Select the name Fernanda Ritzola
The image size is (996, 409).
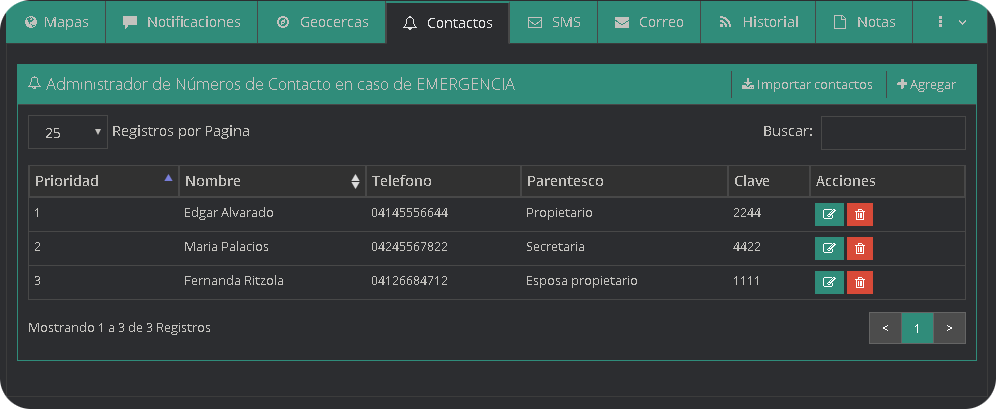(234, 280)
